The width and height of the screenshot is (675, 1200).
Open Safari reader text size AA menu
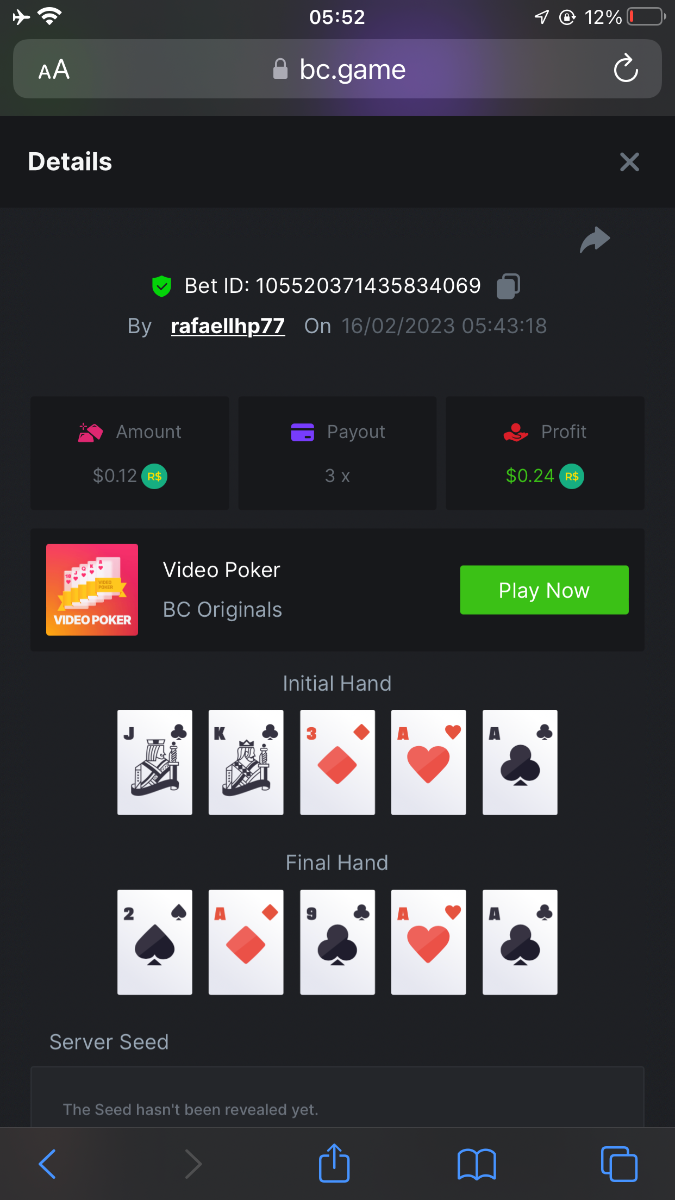pos(54,70)
